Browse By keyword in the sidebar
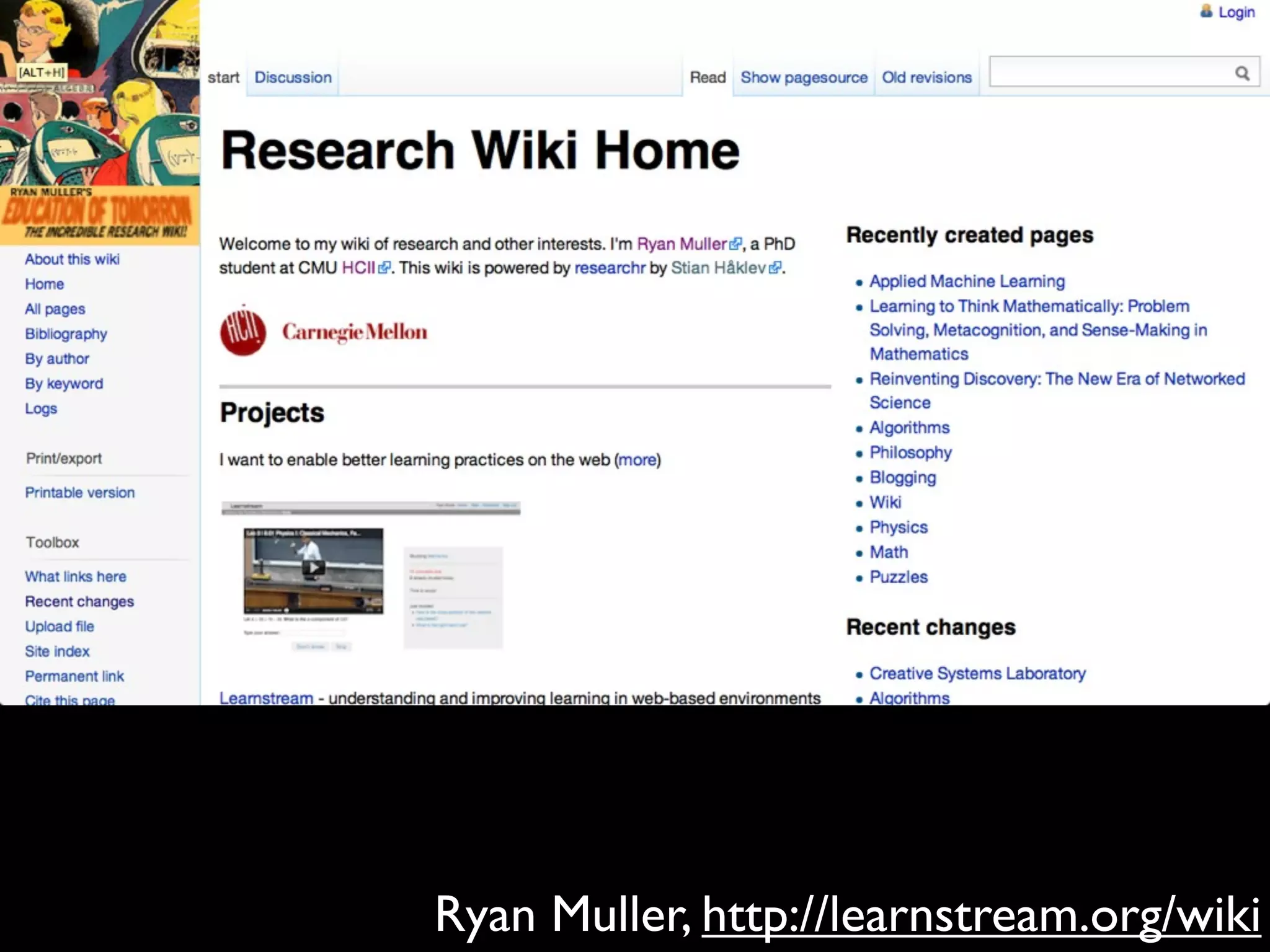1270x952 pixels. tap(64, 384)
